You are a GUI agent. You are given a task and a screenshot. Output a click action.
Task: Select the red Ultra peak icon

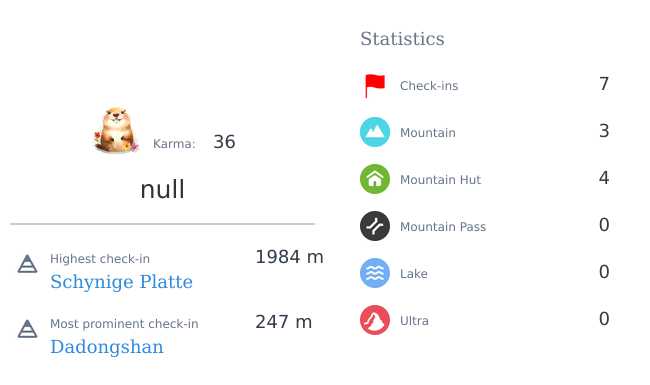tap(375, 320)
